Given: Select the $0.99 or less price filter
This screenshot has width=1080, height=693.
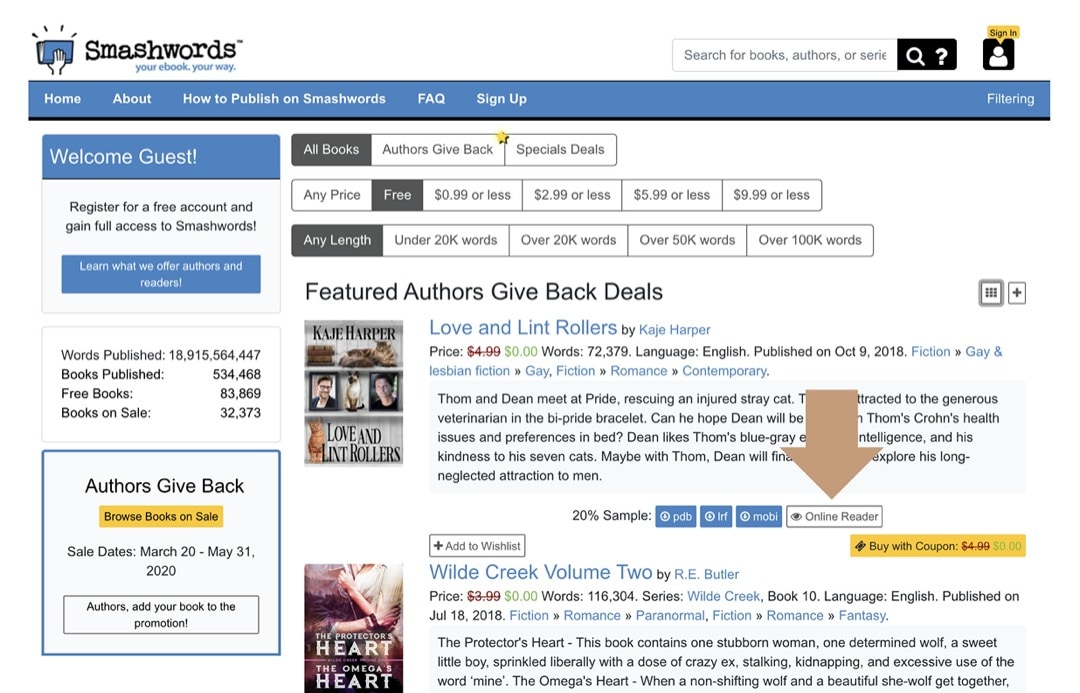Looking at the screenshot, I should pos(471,195).
